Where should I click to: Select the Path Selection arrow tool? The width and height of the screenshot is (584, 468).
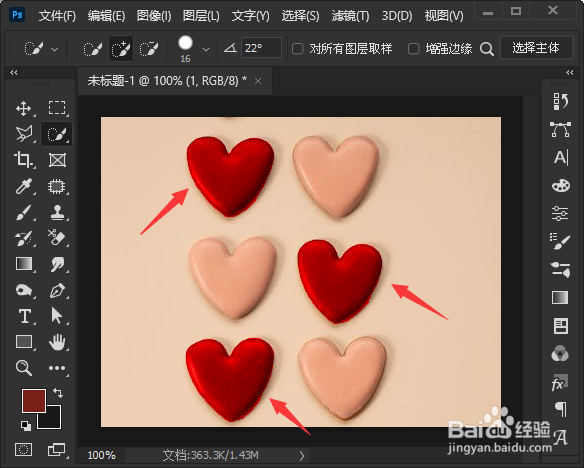pyautogui.click(x=57, y=316)
